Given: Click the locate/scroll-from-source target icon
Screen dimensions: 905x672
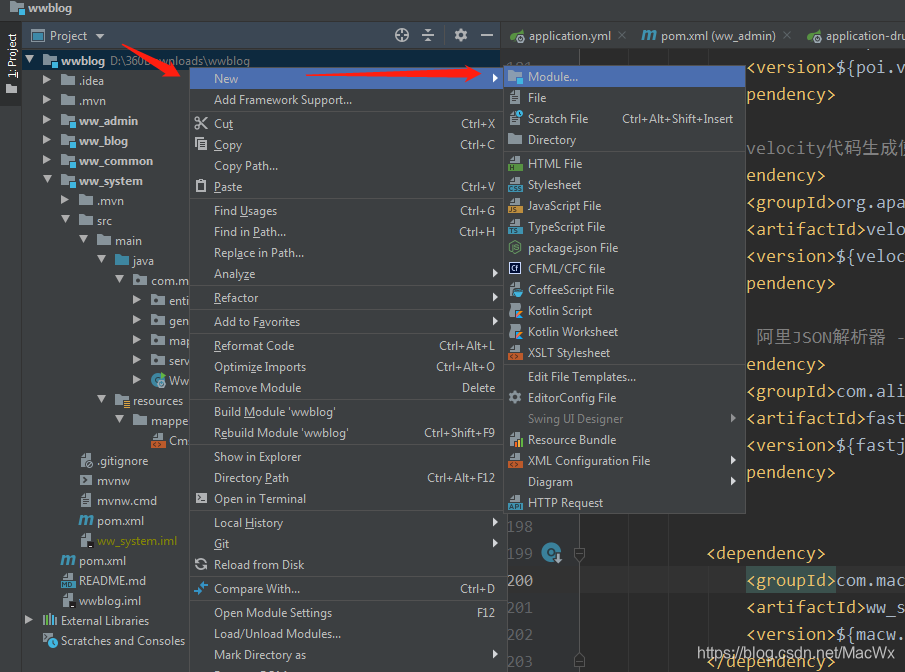Looking at the screenshot, I should 402,35.
